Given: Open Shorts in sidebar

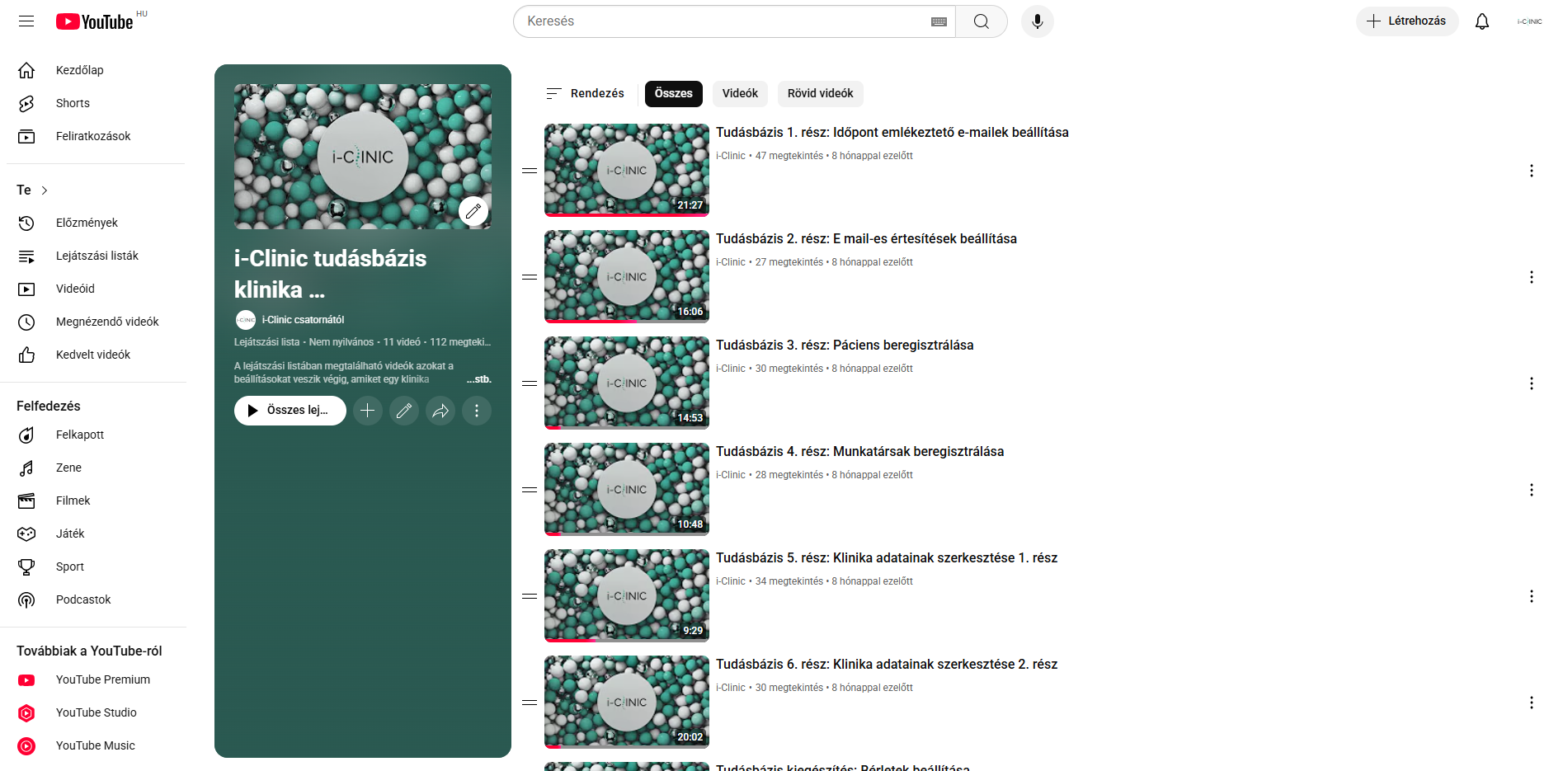Looking at the screenshot, I should [x=96, y=103].
